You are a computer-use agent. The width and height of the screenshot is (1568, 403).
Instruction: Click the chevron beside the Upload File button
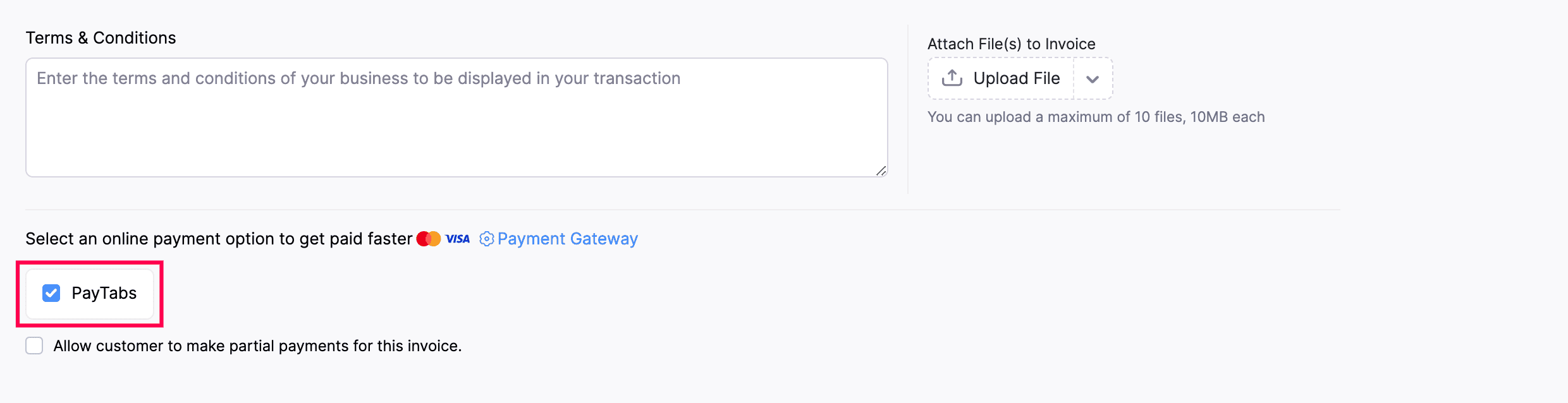tap(1093, 78)
